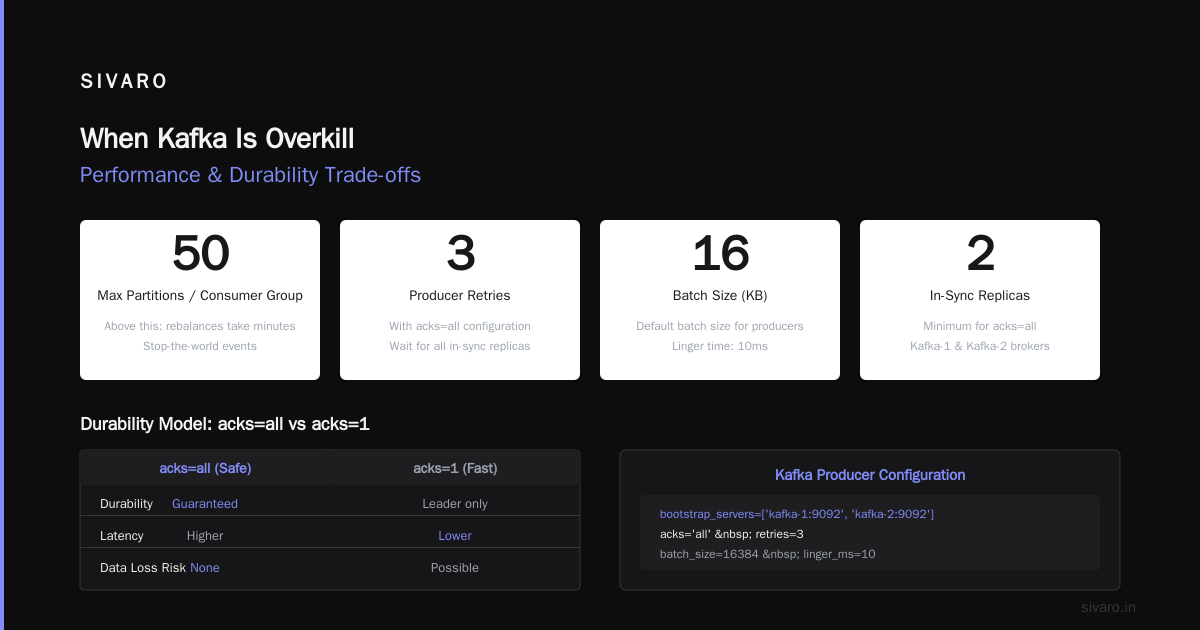Select the Producer Retries card
This screenshot has height=630, width=1200.
(460, 300)
